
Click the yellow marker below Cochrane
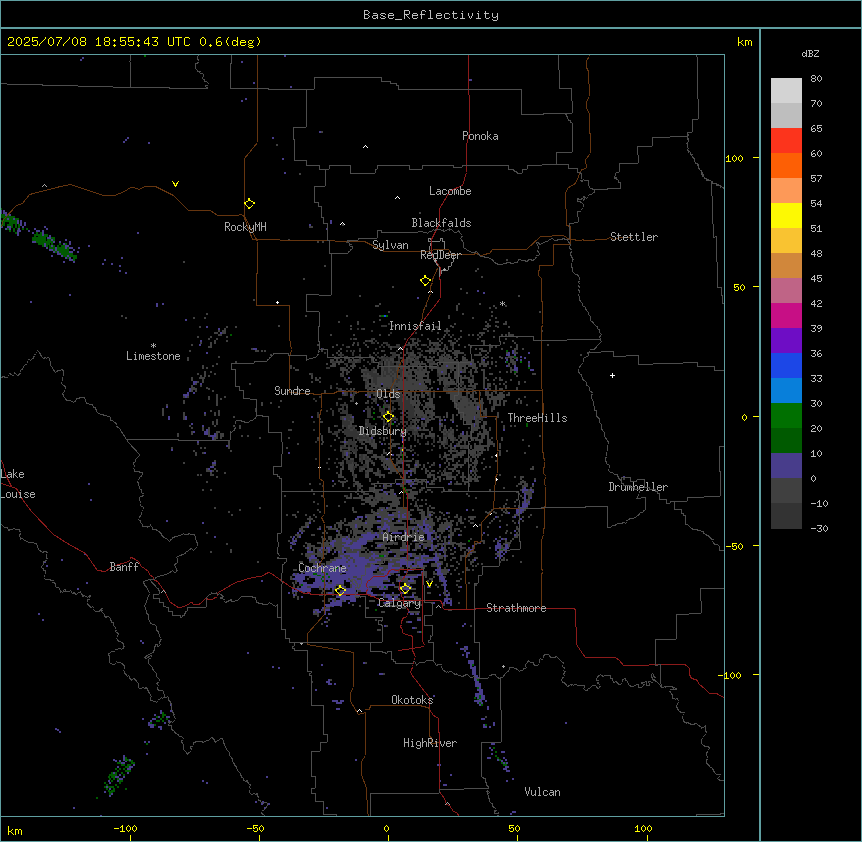click(x=340, y=590)
